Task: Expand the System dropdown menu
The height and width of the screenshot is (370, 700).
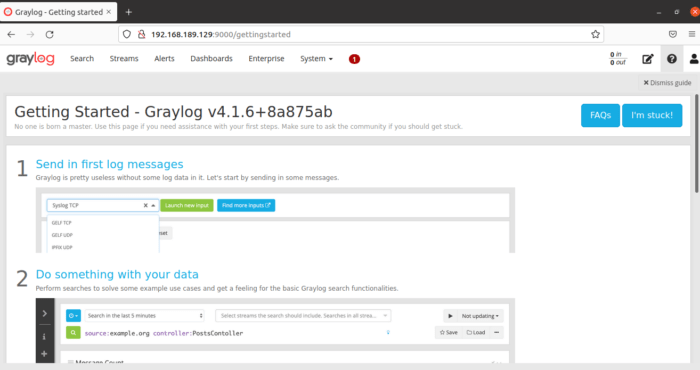Action: pos(316,58)
